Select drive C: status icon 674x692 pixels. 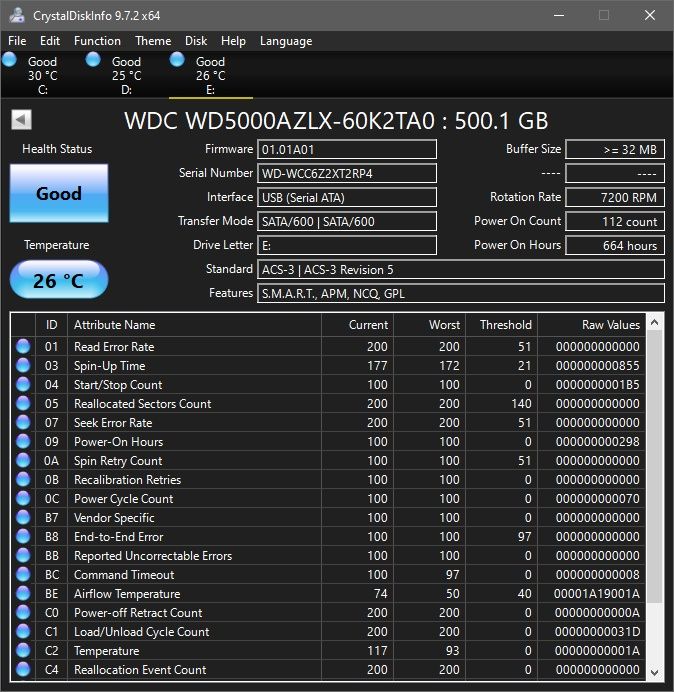(10, 60)
